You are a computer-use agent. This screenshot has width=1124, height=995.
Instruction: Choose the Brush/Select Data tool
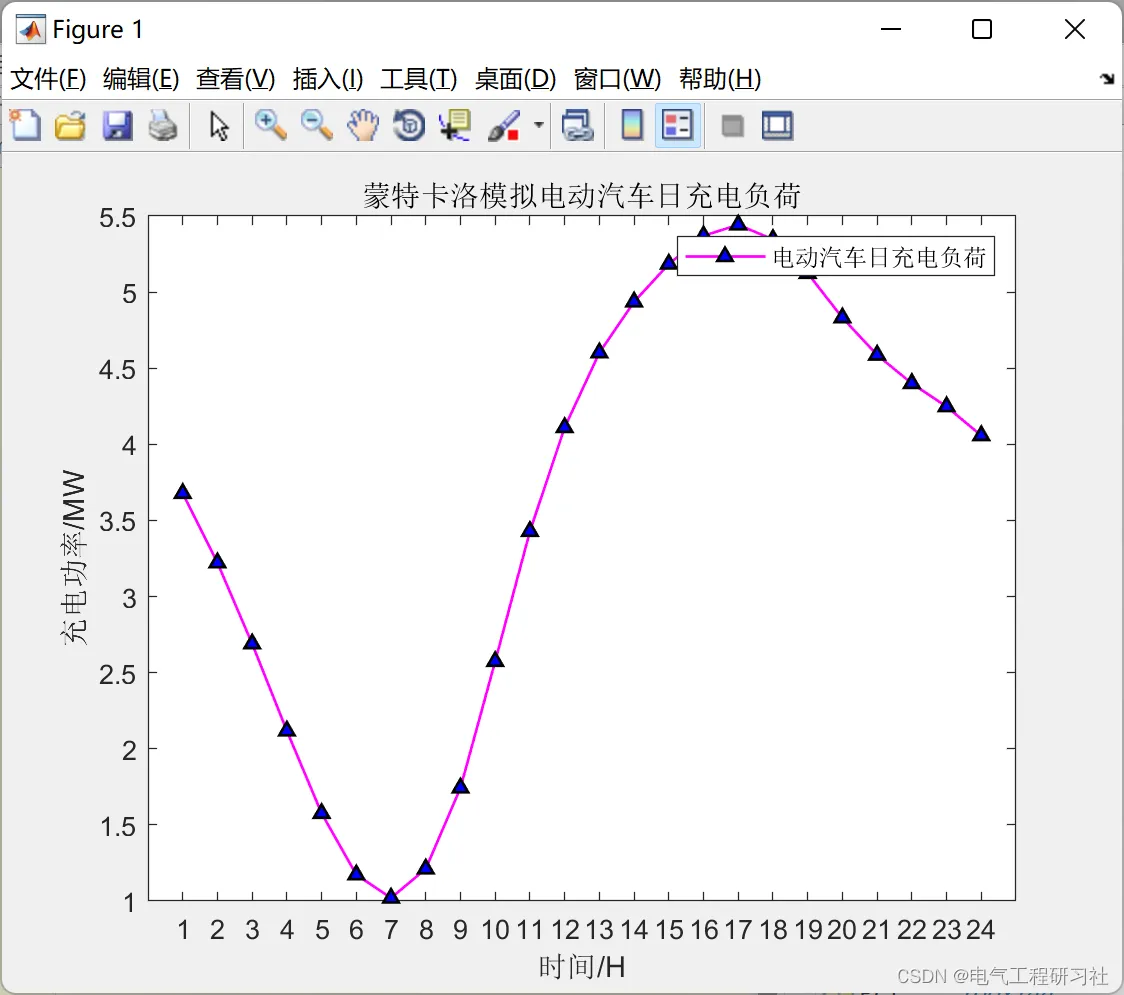[x=505, y=125]
